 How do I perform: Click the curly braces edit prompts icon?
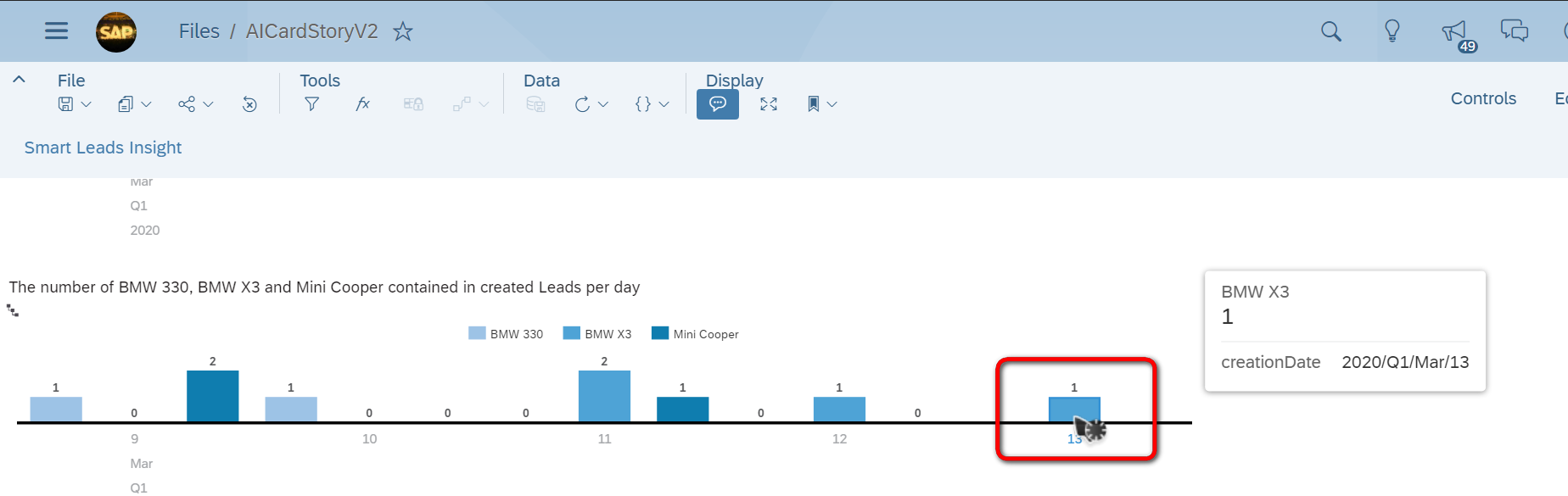(x=643, y=104)
